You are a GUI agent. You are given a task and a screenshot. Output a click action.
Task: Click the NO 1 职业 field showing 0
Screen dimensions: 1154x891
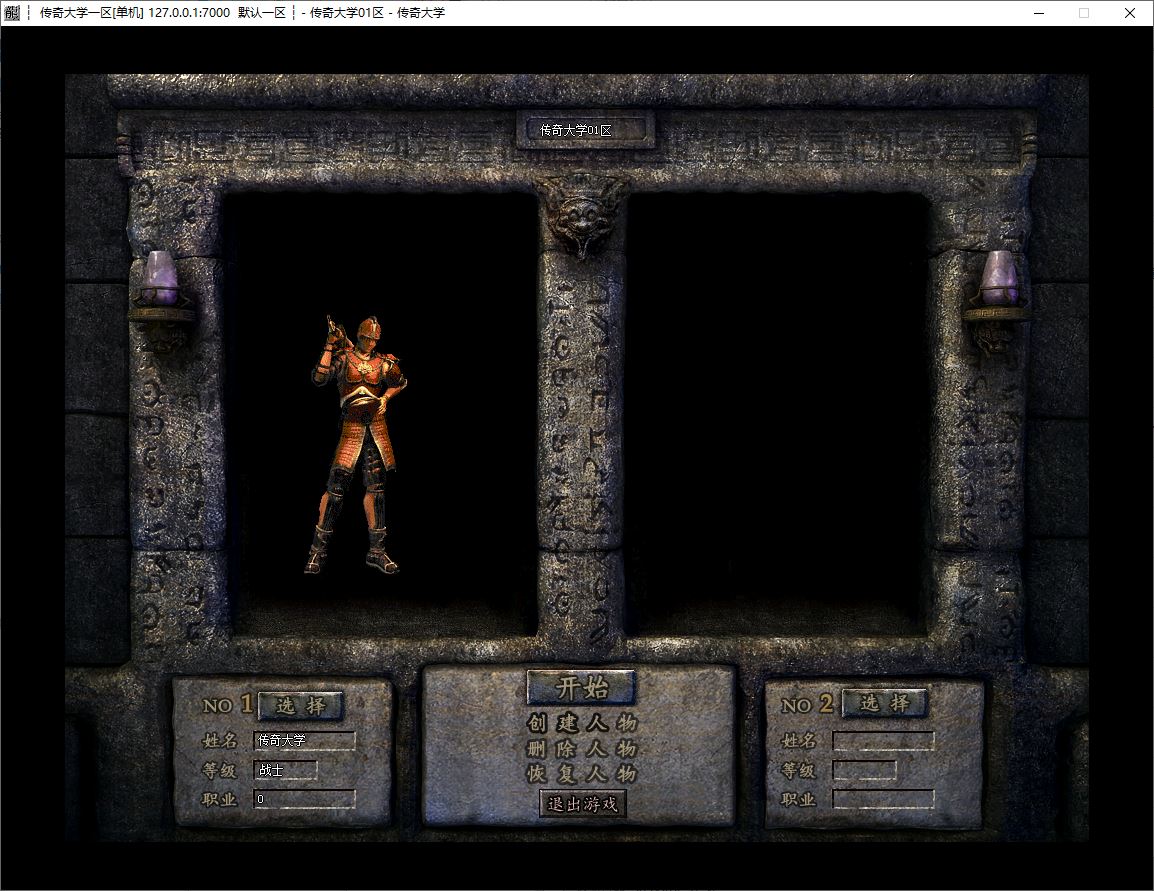(x=305, y=799)
